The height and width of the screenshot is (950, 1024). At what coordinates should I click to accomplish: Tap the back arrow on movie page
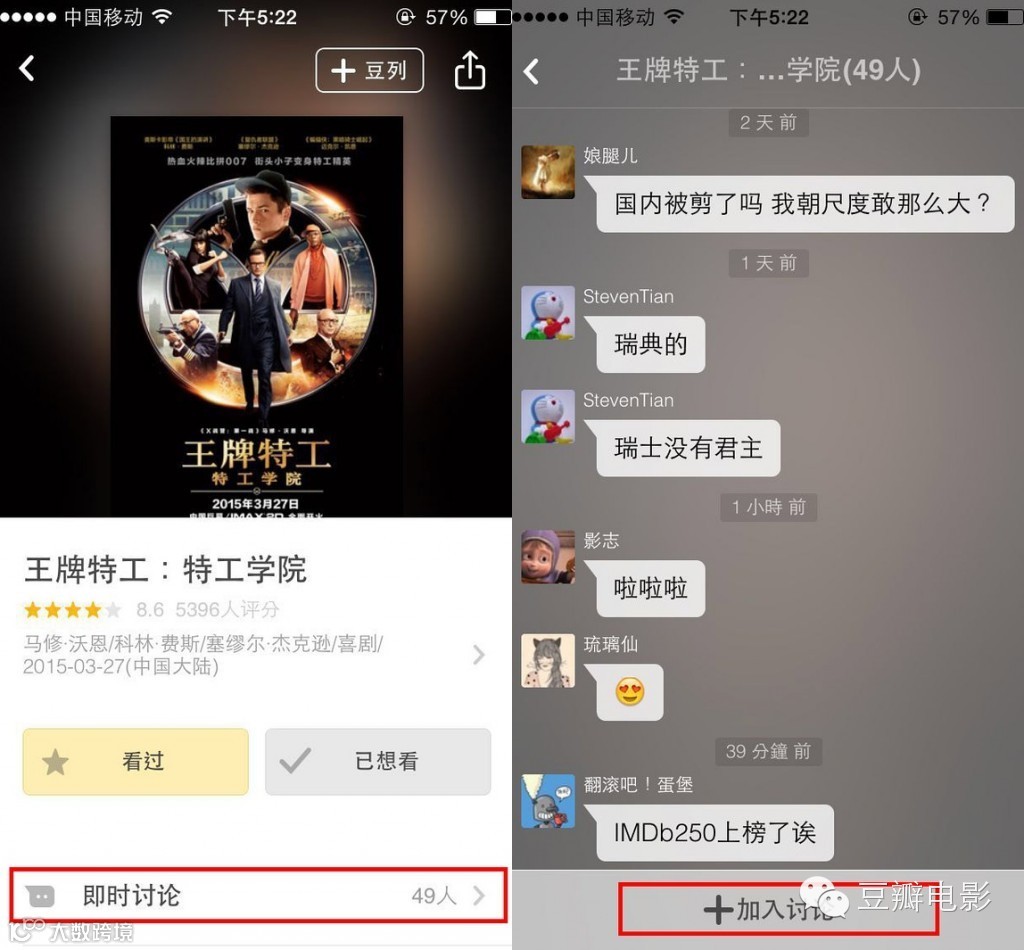coord(27,68)
